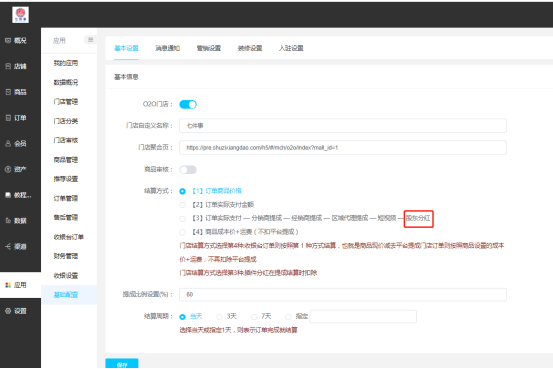553x369 pixels.
Task: Select settlement option 【4】商品成本价+运费
Action: click(x=182, y=232)
